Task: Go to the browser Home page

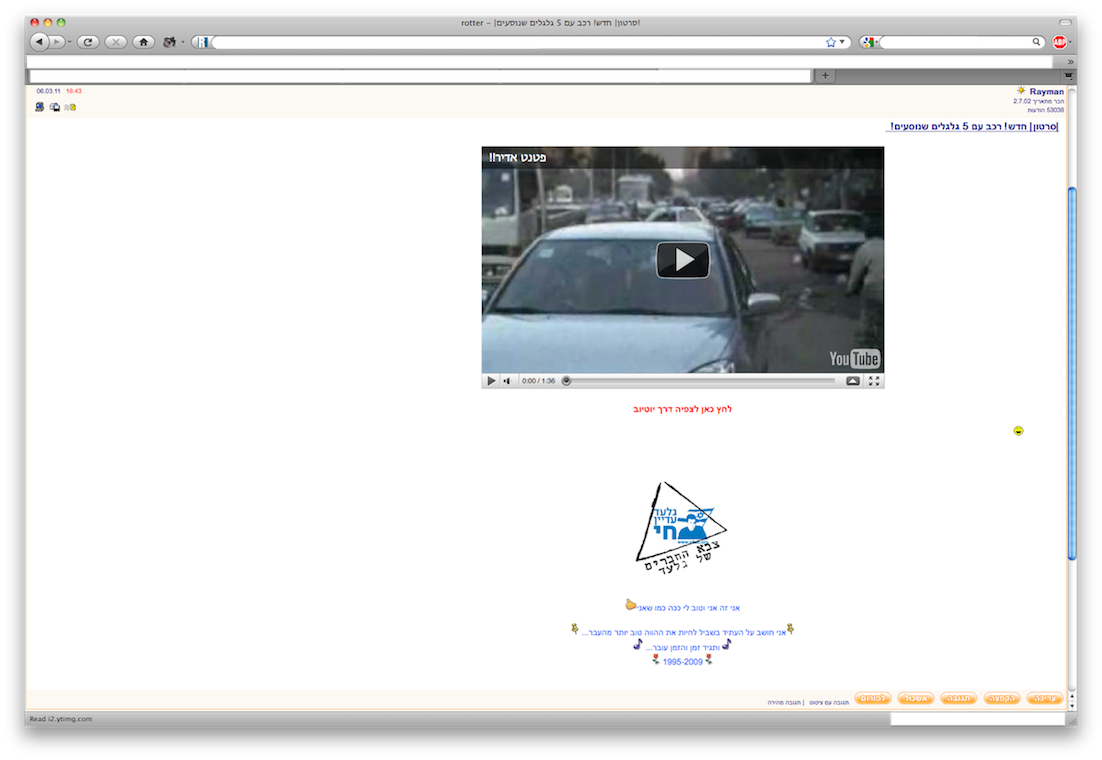Action: click(x=143, y=42)
